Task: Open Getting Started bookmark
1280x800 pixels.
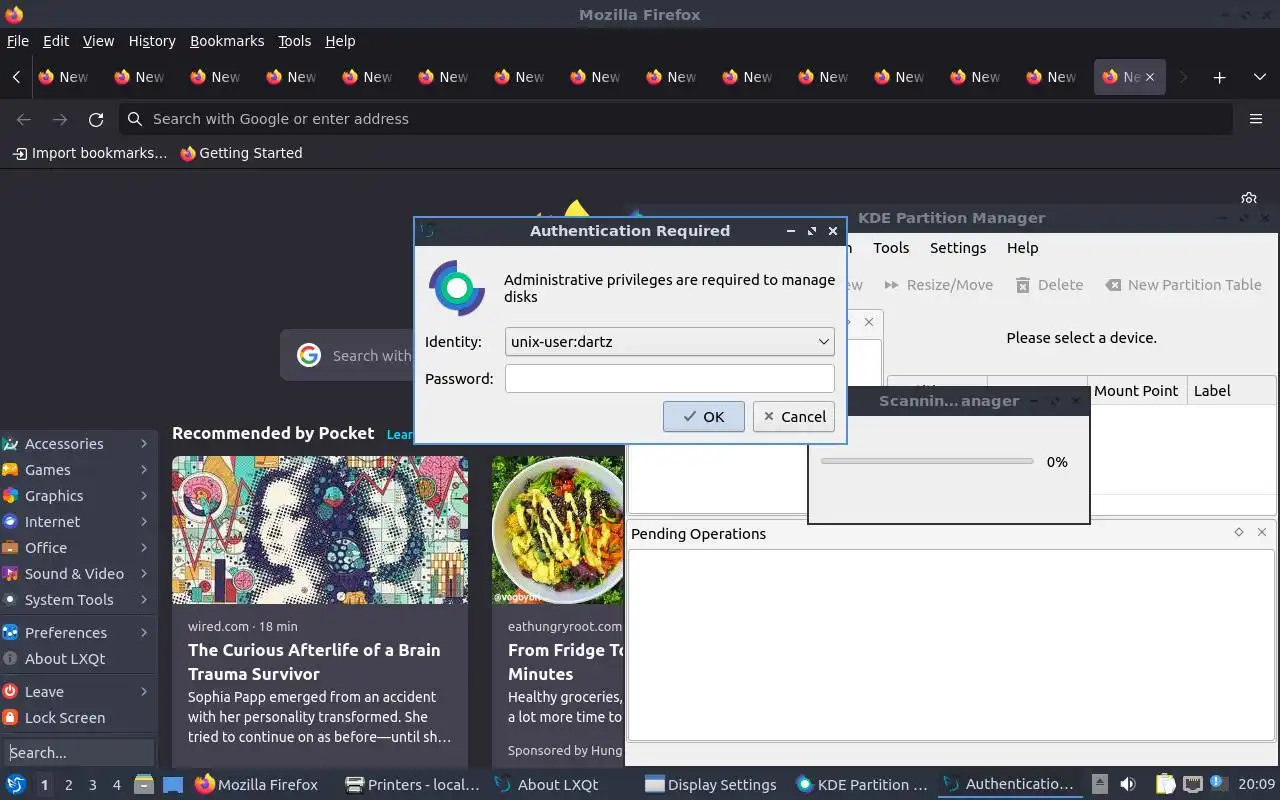Action: (x=241, y=153)
